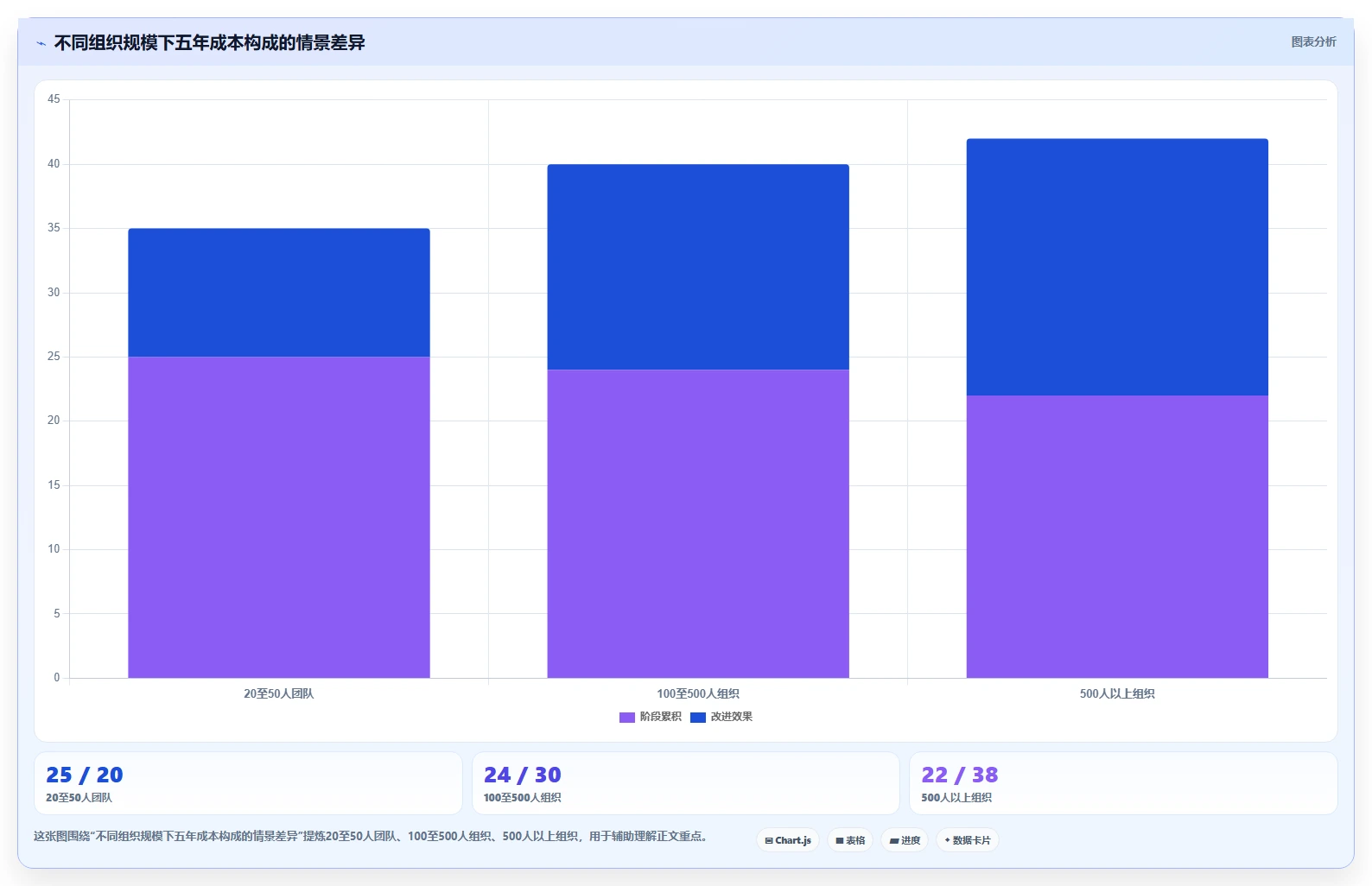Click the y-axis value 45
Image resolution: width=1372 pixels, height=886 pixels.
tap(54, 99)
